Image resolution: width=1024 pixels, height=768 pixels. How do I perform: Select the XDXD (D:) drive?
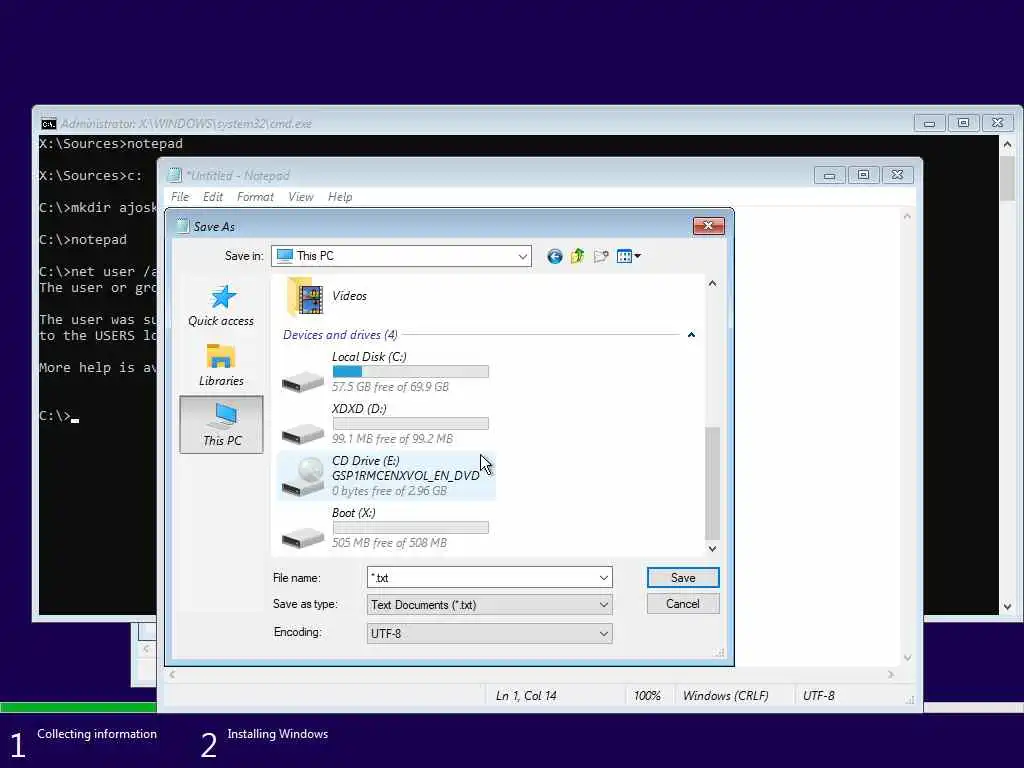pos(385,424)
